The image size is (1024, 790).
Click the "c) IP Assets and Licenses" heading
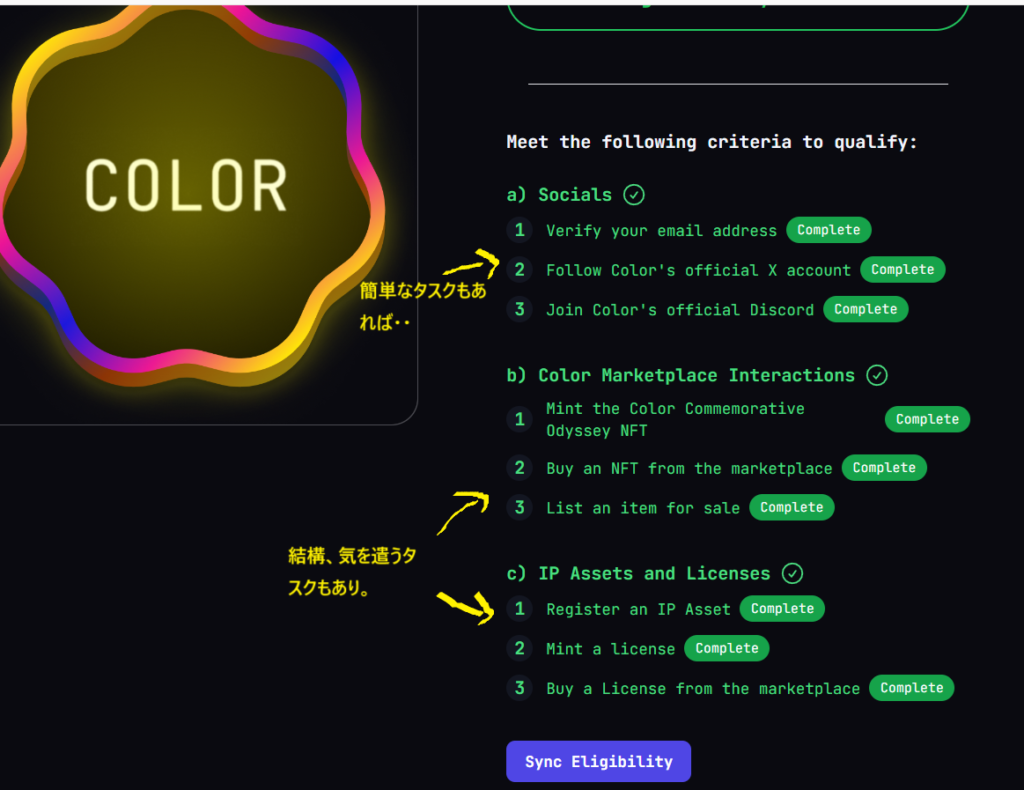(x=639, y=574)
